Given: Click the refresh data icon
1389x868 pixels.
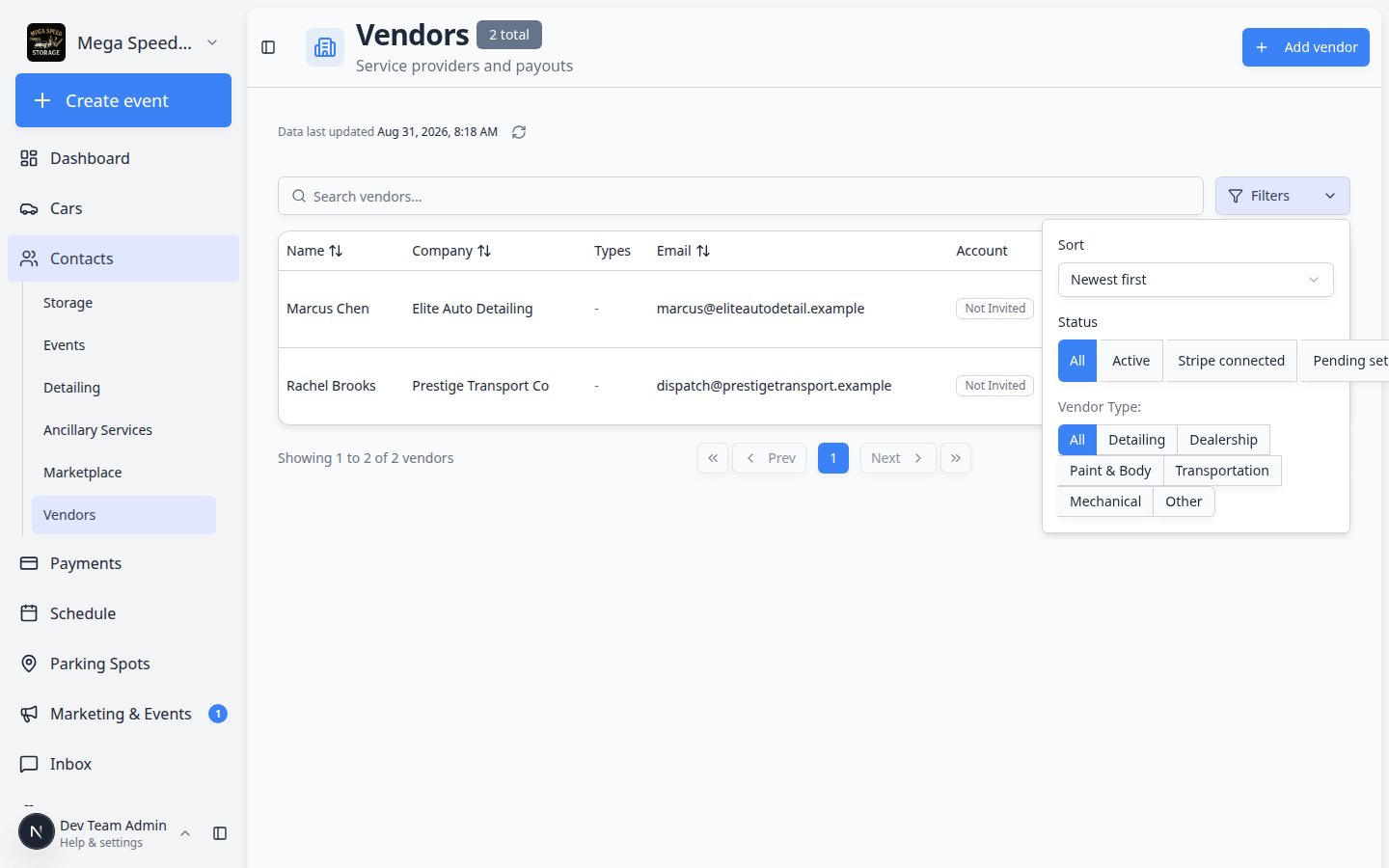Looking at the screenshot, I should 519,132.
